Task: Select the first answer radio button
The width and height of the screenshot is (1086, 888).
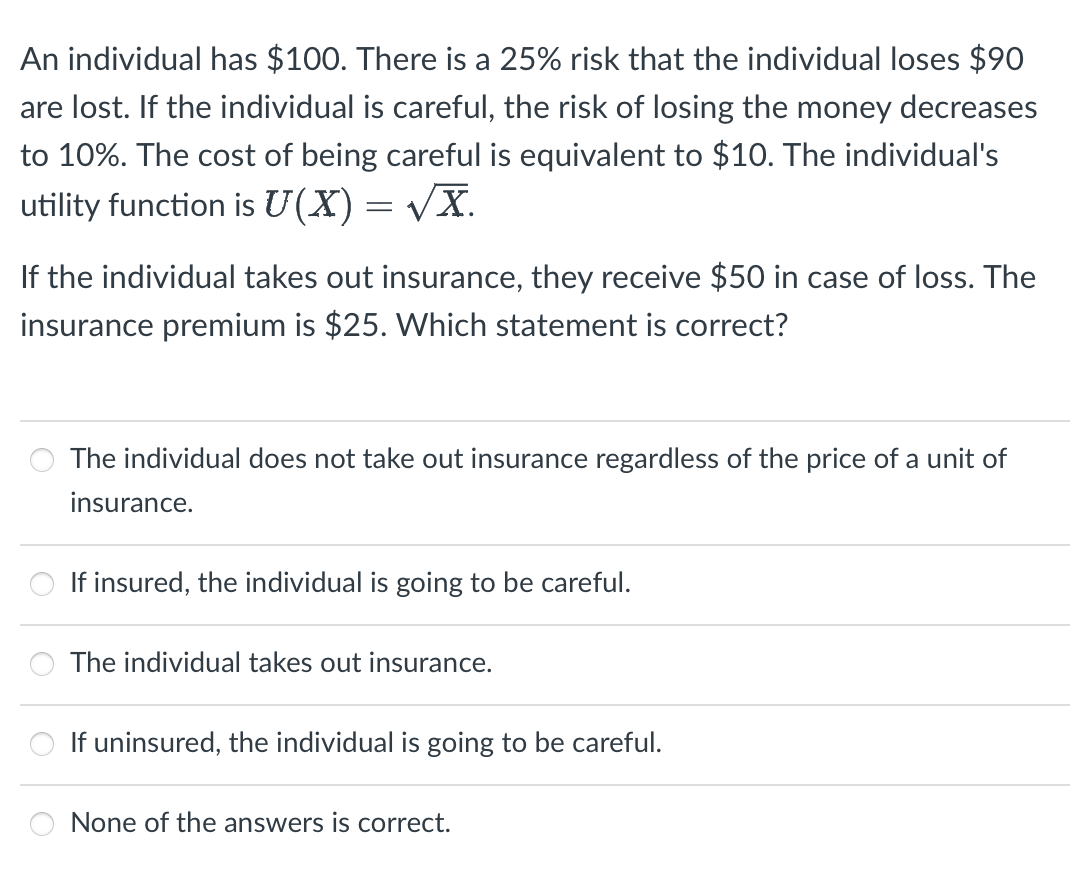Action: [41, 460]
